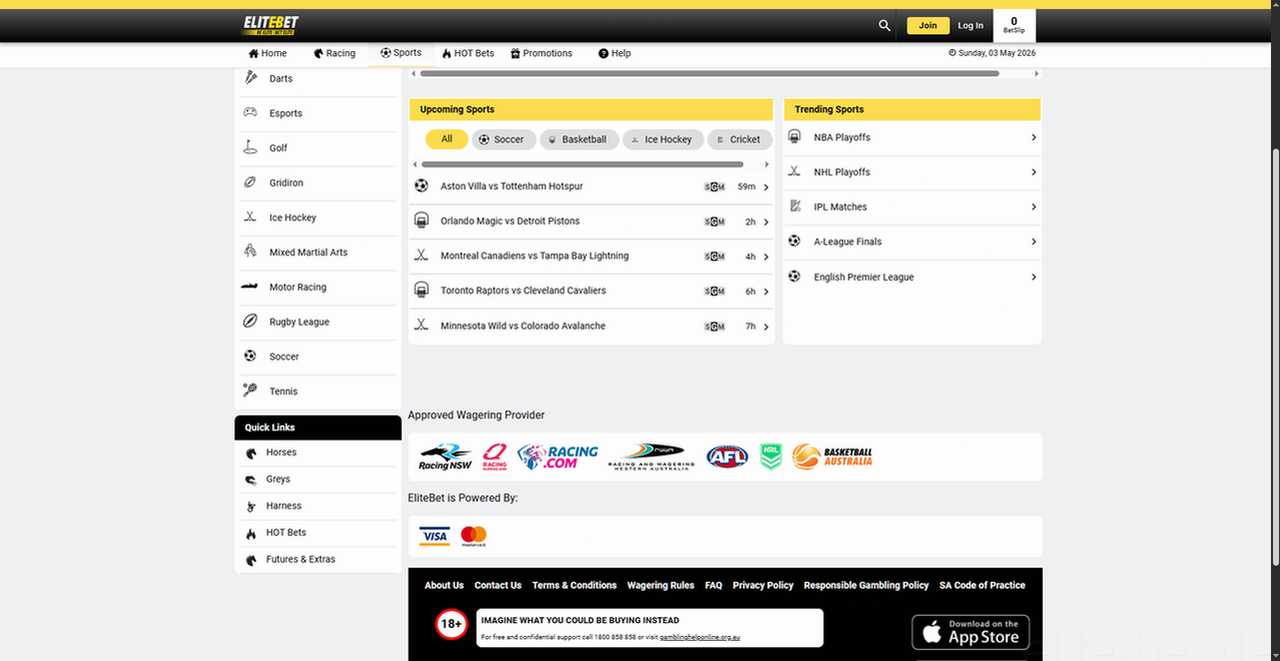Viewport: 1280px width, 661px height.
Task: Click Log In
Action: pyautogui.click(x=970, y=26)
